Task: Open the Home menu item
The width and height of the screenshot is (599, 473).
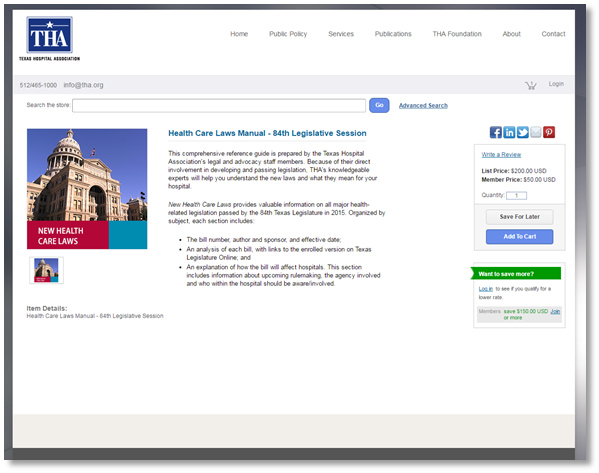Action: pos(239,34)
